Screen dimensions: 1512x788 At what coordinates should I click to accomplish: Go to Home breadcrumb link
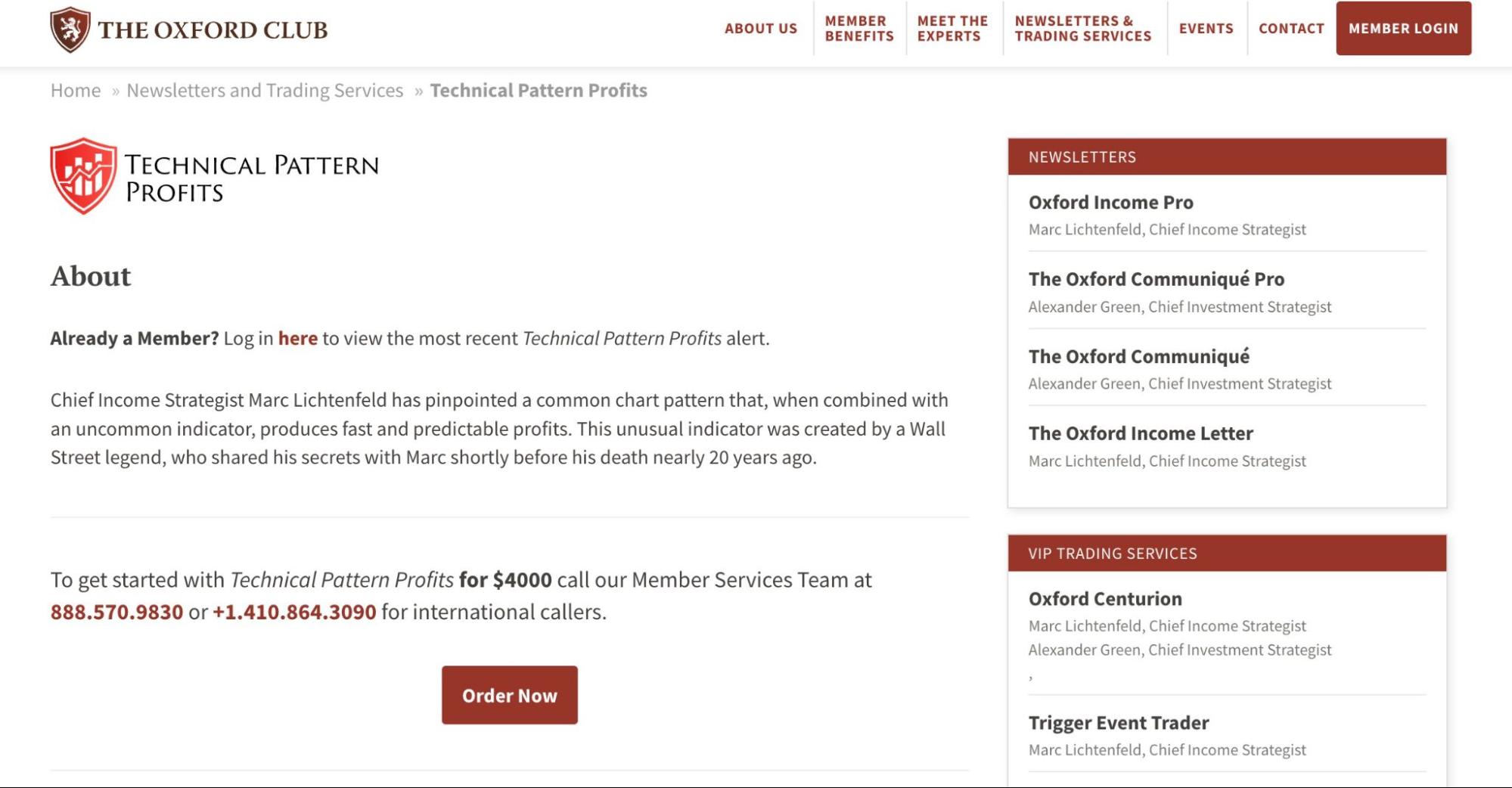[x=76, y=90]
